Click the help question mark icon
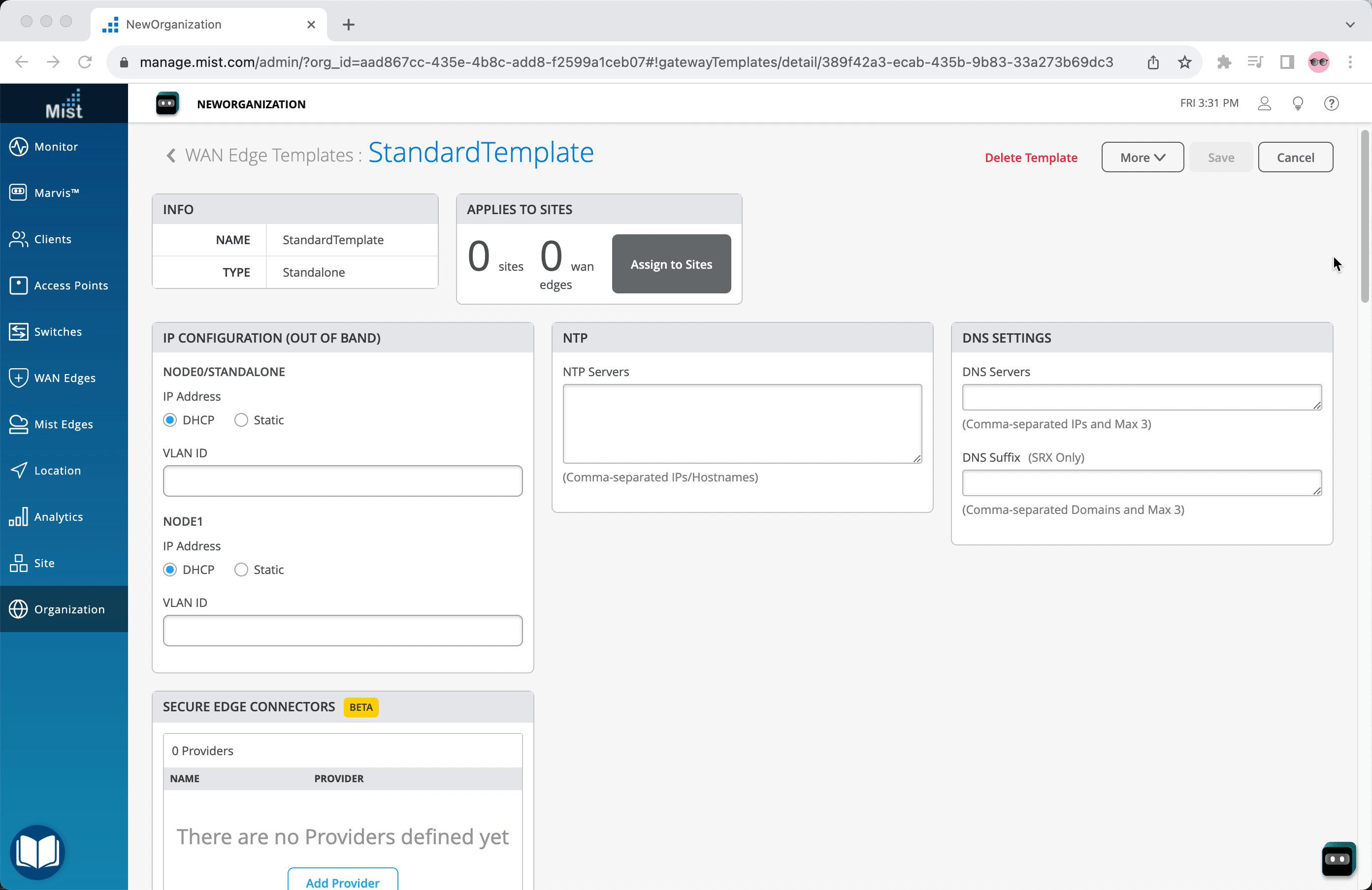Image resolution: width=1372 pixels, height=890 pixels. [1331, 104]
